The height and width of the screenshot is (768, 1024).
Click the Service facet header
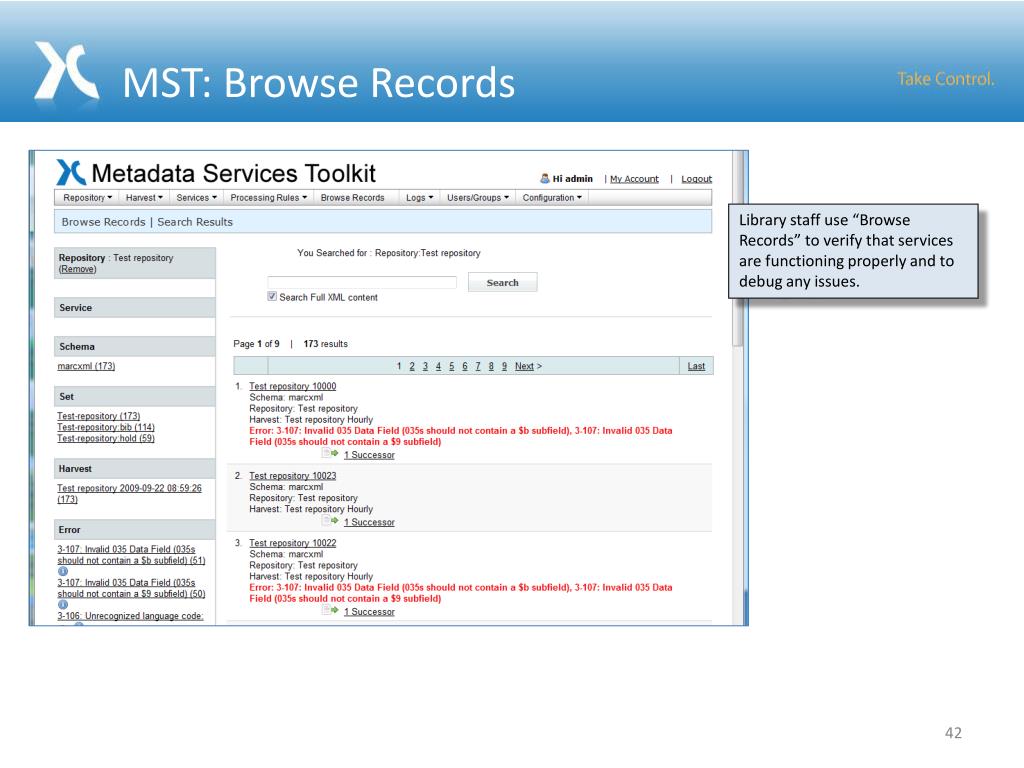[135, 308]
